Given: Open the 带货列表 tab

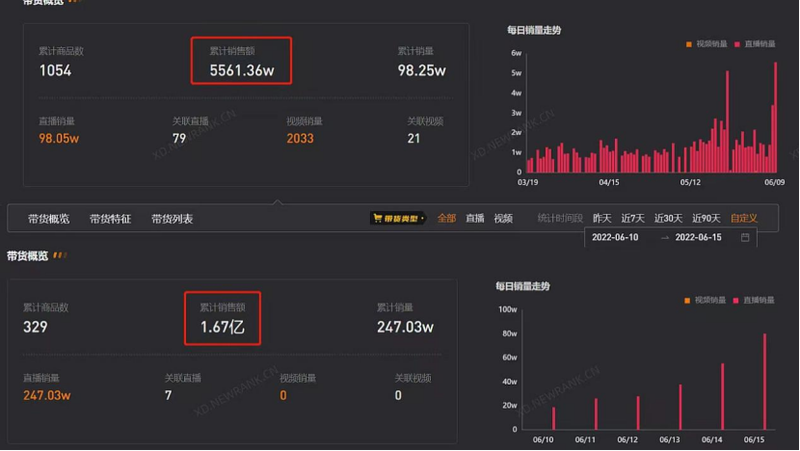Looking at the screenshot, I should [172, 219].
